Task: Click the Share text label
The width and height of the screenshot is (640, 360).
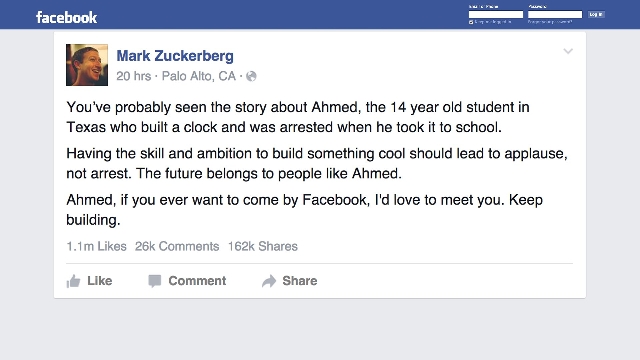Action: pos(300,281)
